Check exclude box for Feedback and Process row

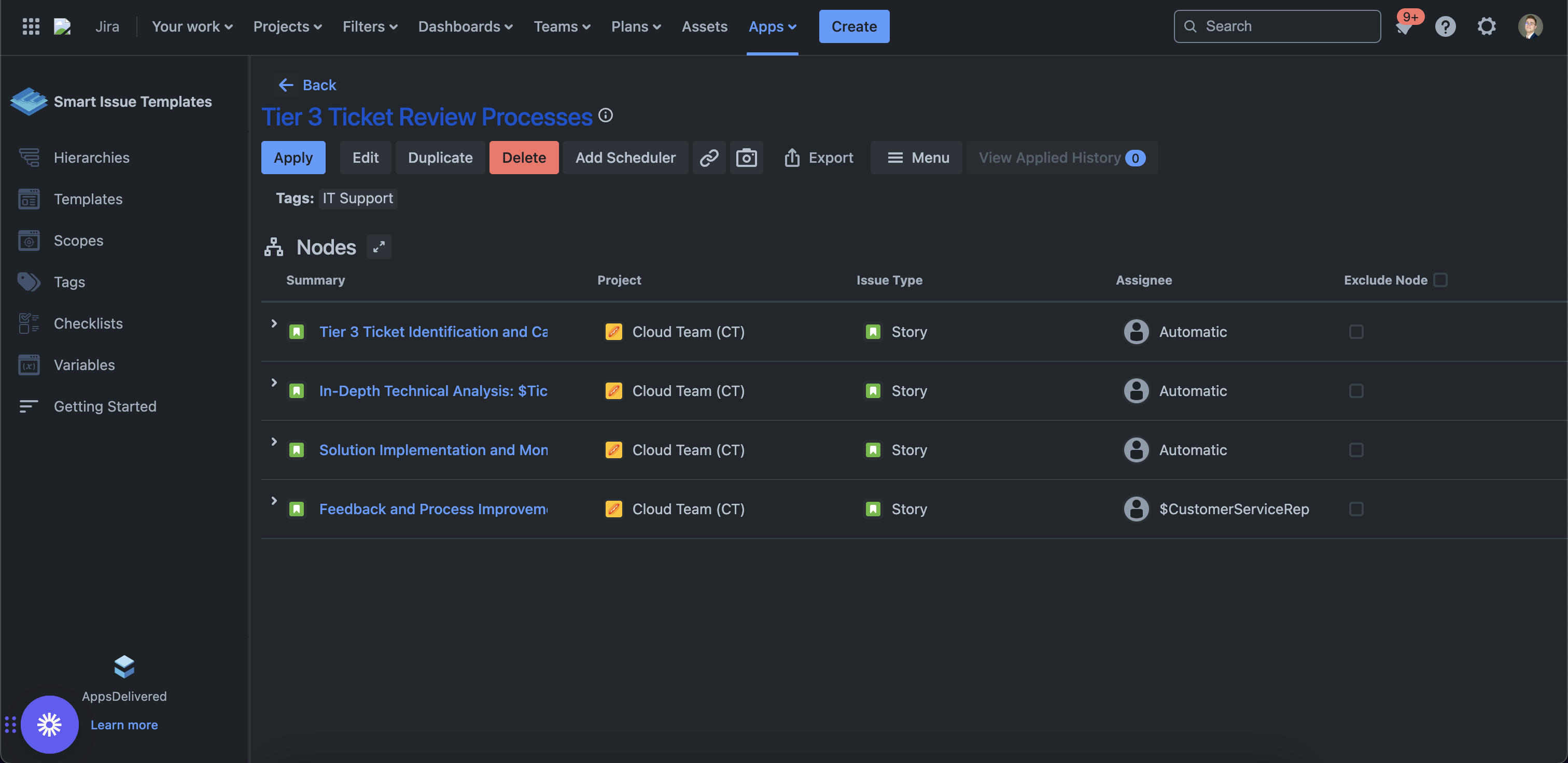tap(1355, 508)
